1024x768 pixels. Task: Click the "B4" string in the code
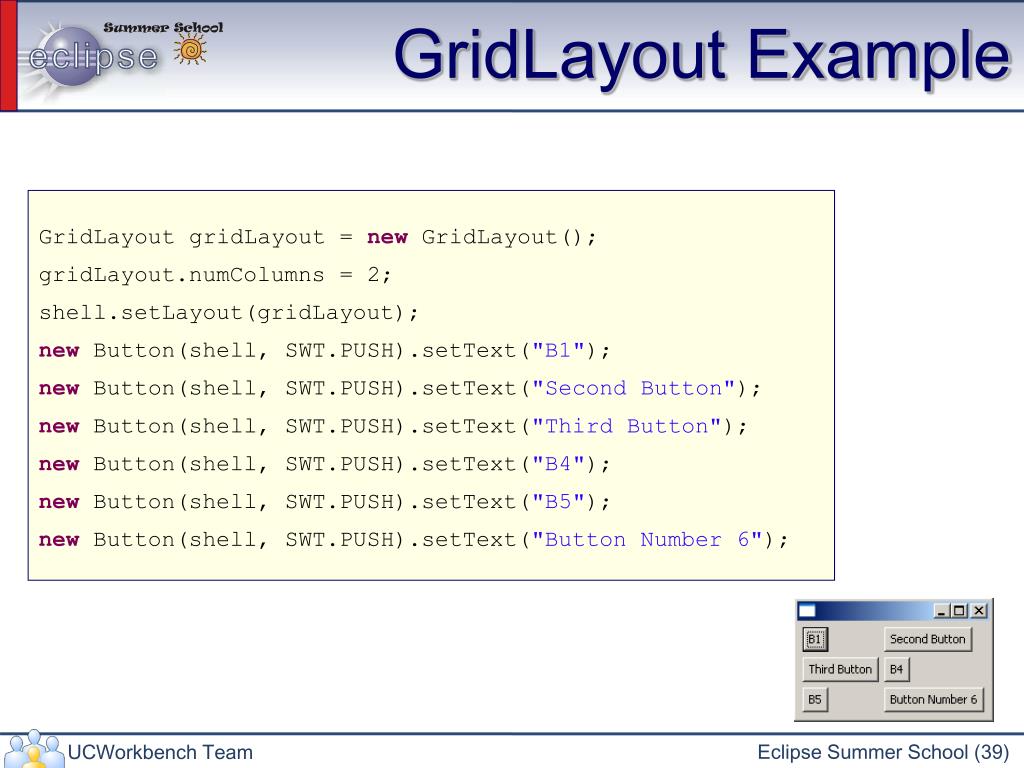point(558,464)
